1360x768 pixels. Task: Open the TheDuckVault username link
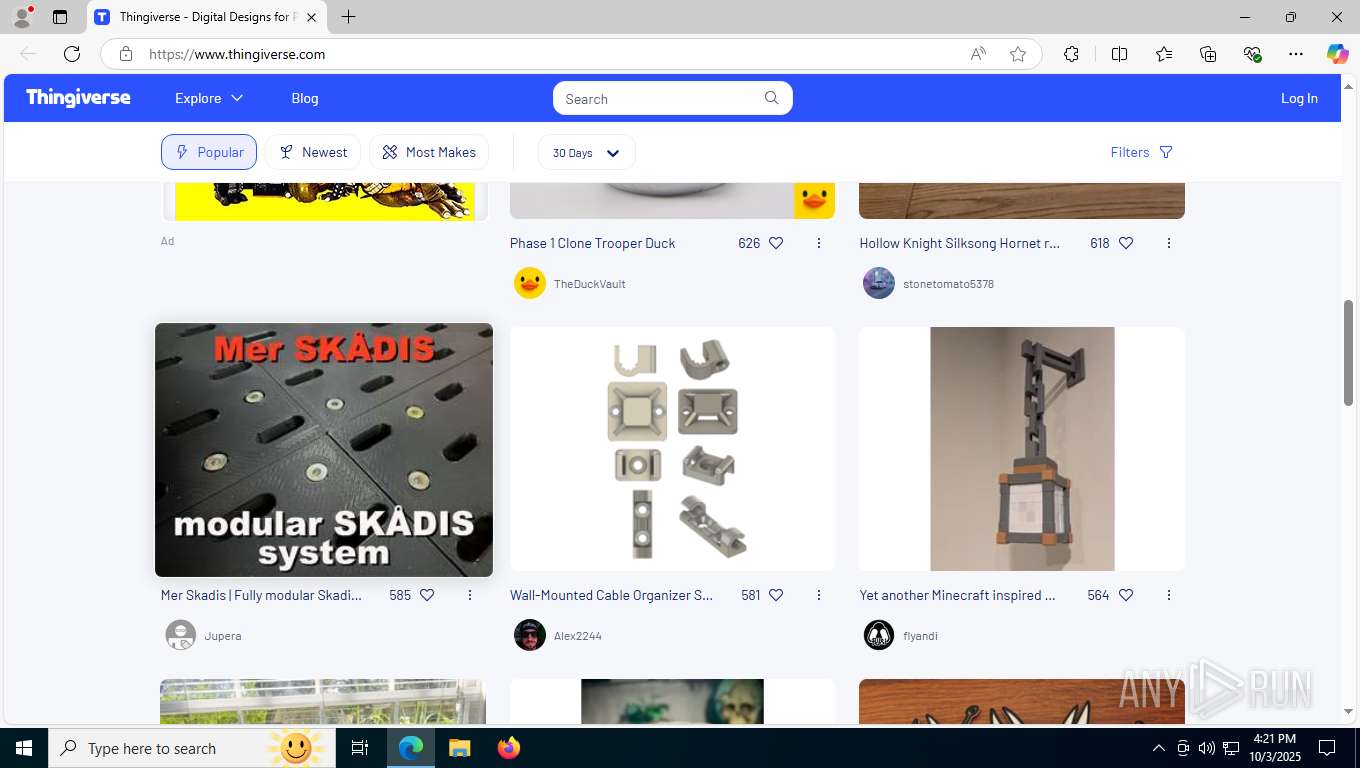click(x=590, y=284)
